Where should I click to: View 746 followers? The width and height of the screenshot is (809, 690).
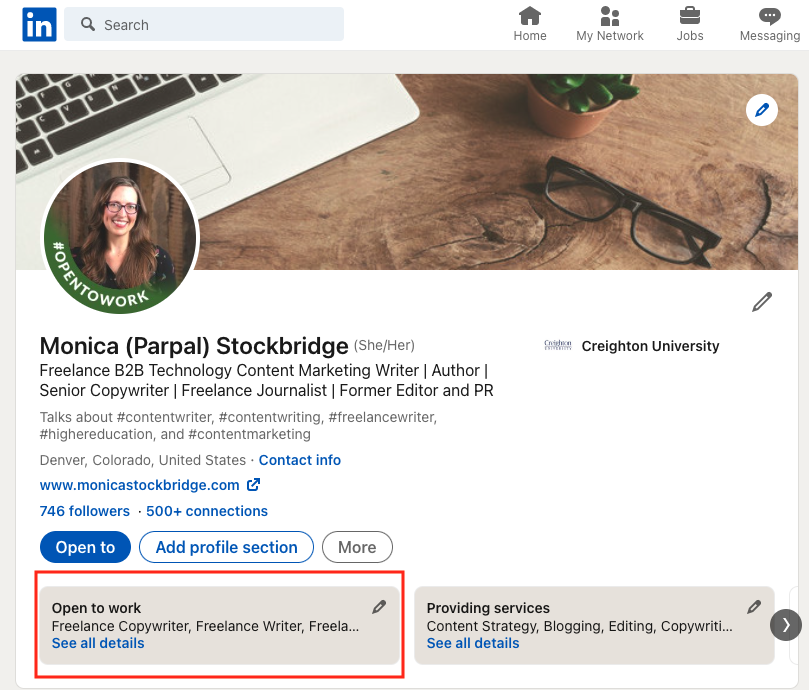[x=85, y=511]
